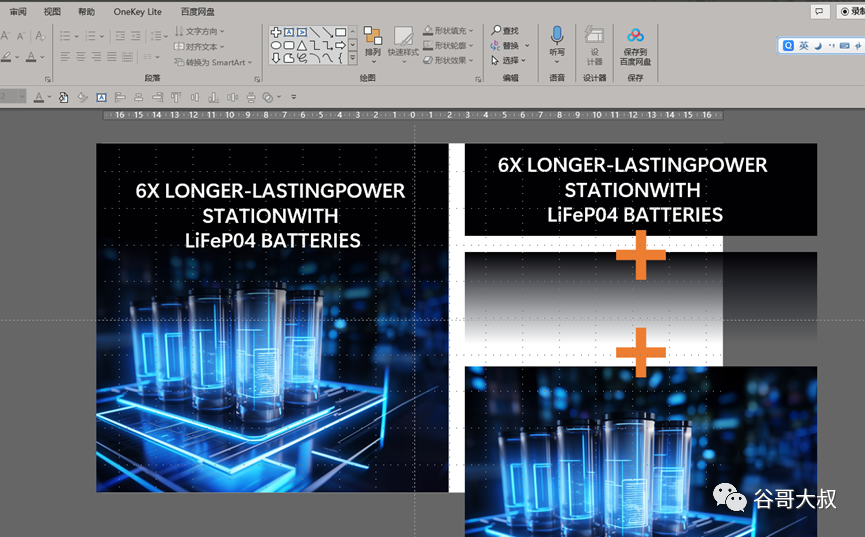Click the text highlight color icon
Viewport: 865px width, 537px height.
(x=6, y=56)
